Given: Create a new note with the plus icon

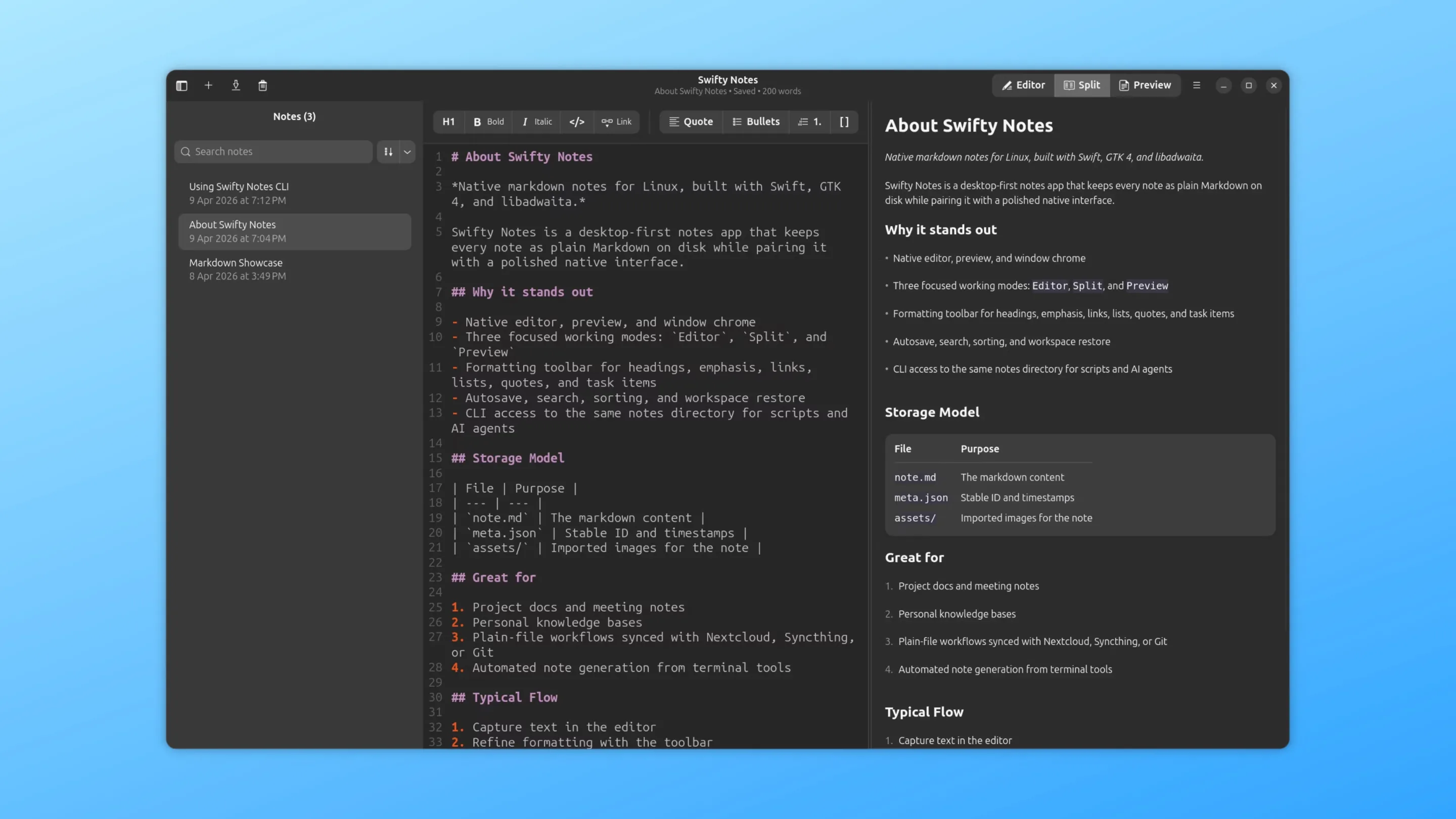Looking at the screenshot, I should point(209,85).
